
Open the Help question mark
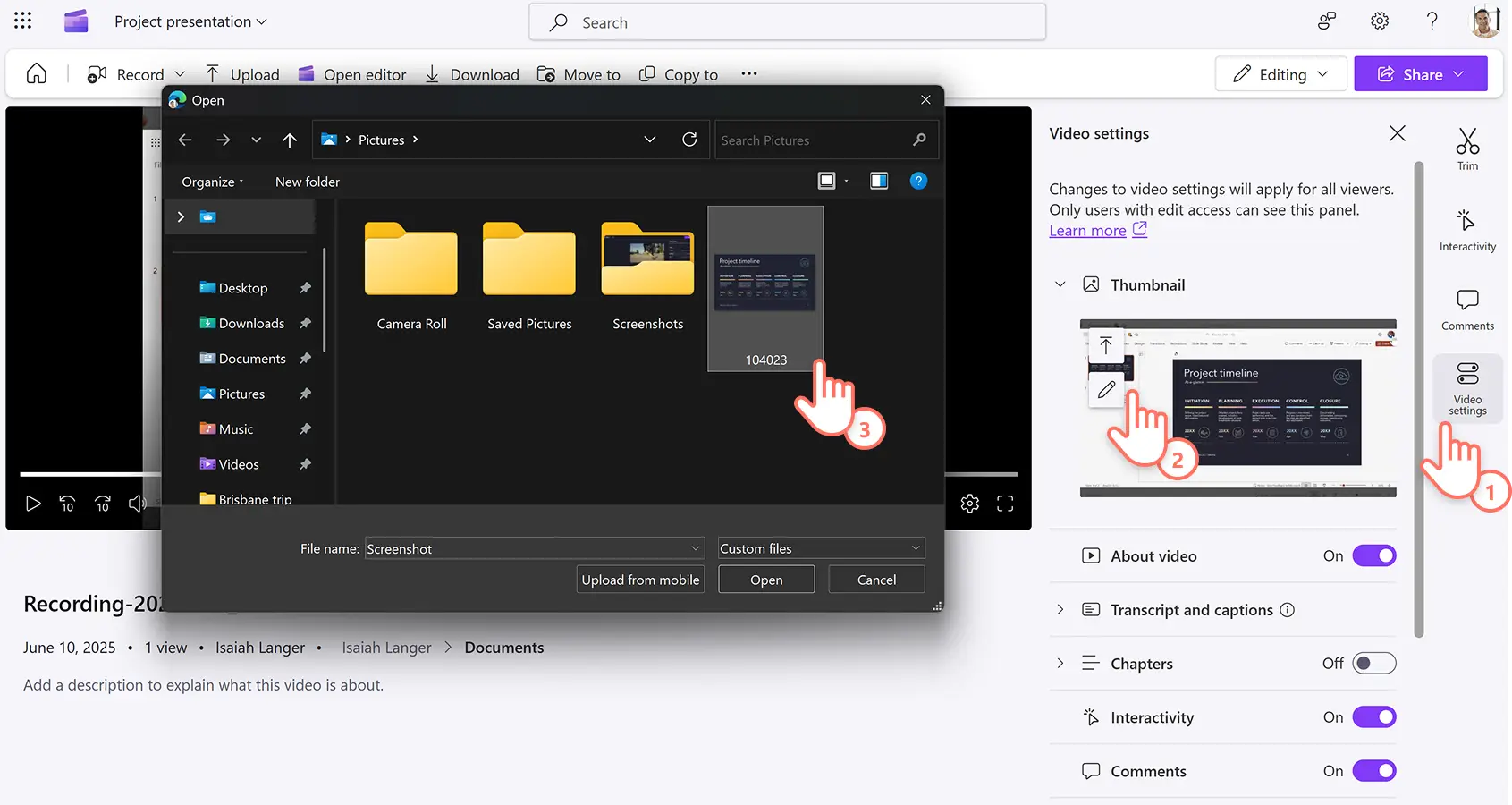pyautogui.click(x=1432, y=21)
